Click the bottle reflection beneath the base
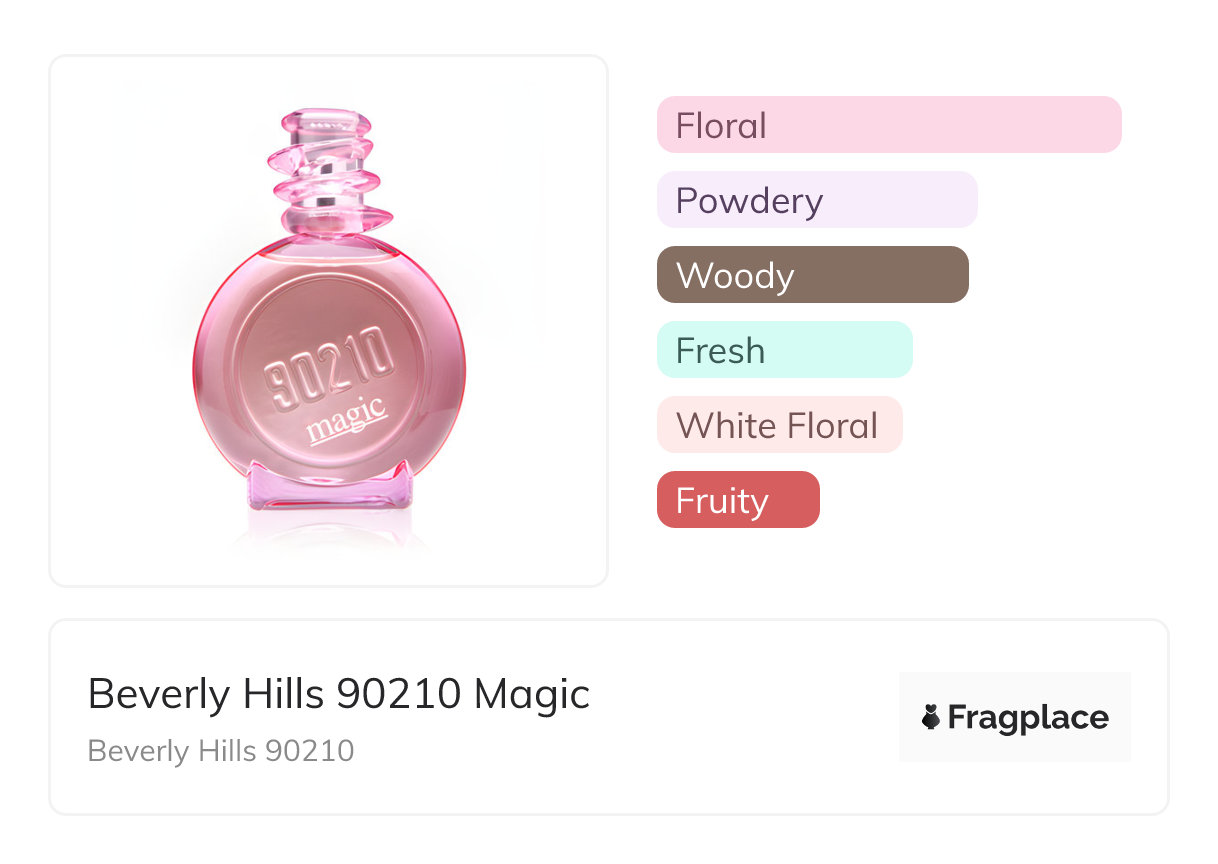Screen dimensions: 1218x864 pos(329,535)
